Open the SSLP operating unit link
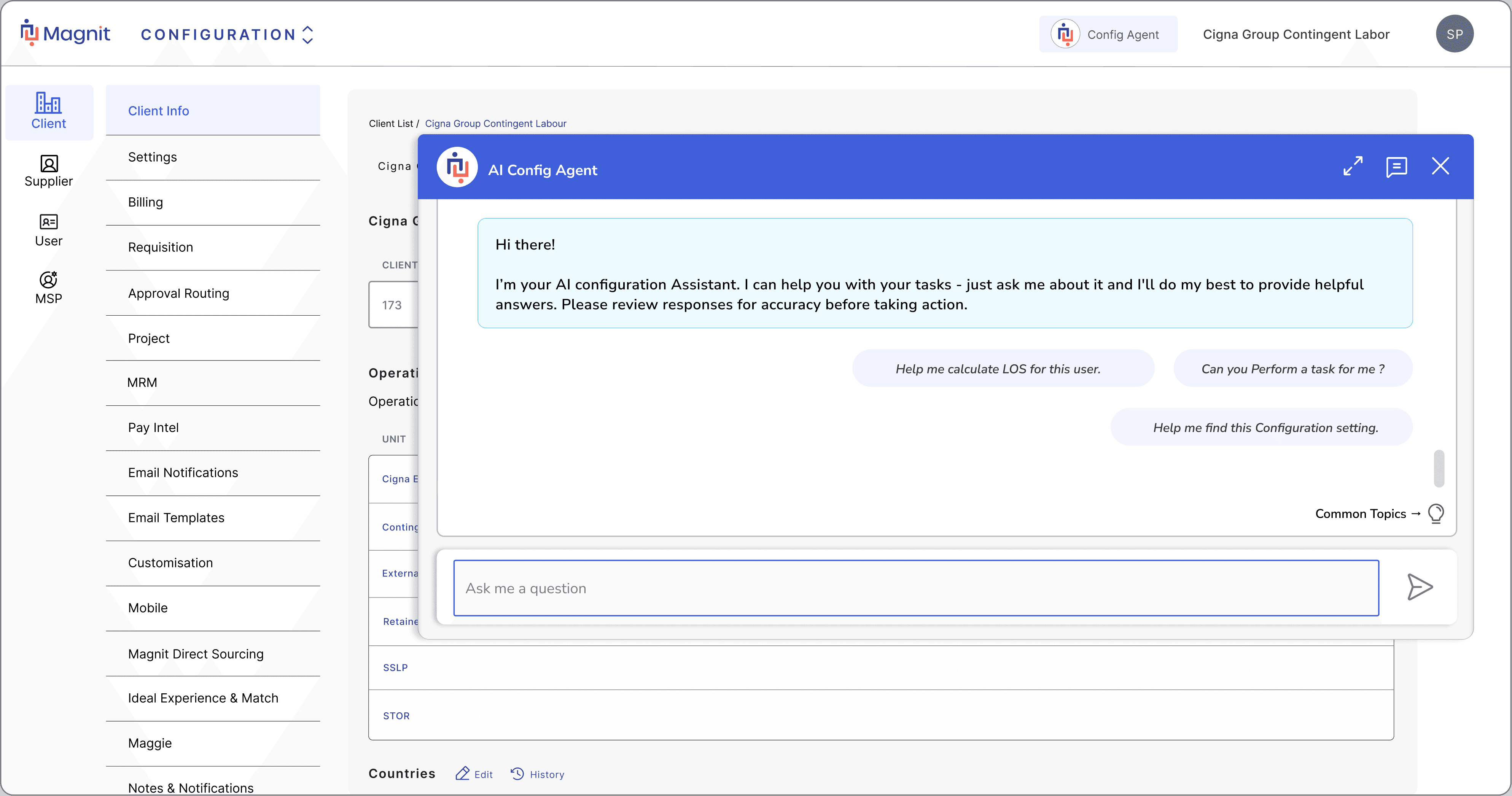Screen dimensions: 1512x796 (x=395, y=667)
